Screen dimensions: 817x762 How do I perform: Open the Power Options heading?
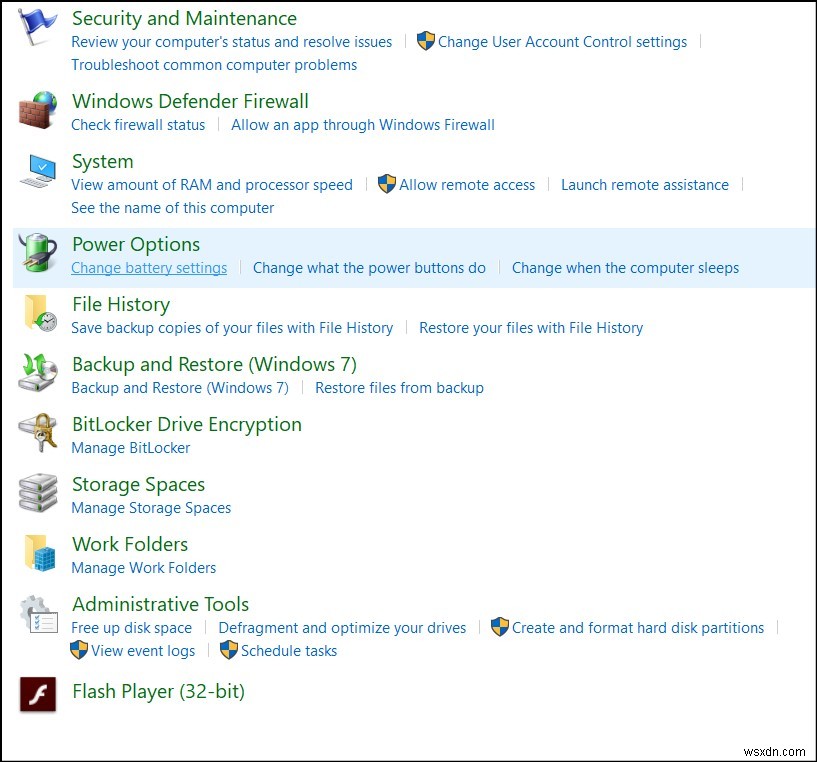click(x=136, y=244)
